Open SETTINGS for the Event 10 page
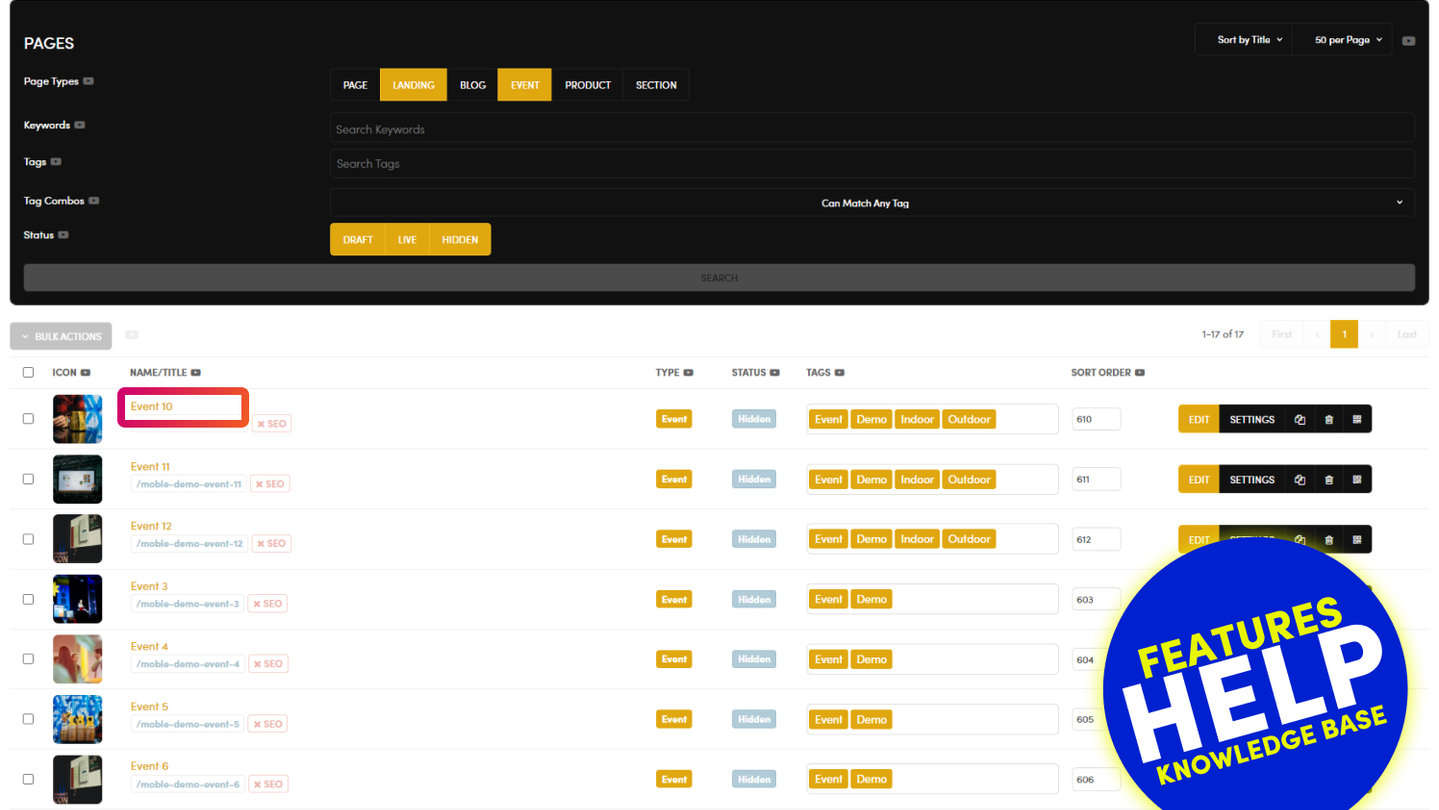The height and width of the screenshot is (810, 1439). pyautogui.click(x=1251, y=420)
